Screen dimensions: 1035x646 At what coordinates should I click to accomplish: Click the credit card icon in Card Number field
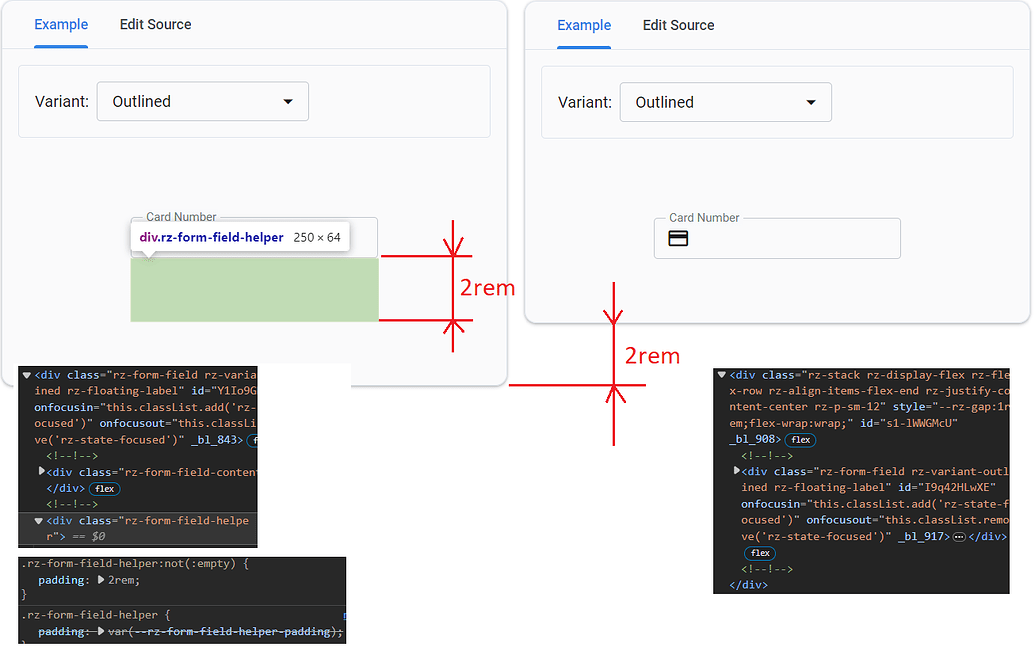pyautogui.click(x=679, y=238)
